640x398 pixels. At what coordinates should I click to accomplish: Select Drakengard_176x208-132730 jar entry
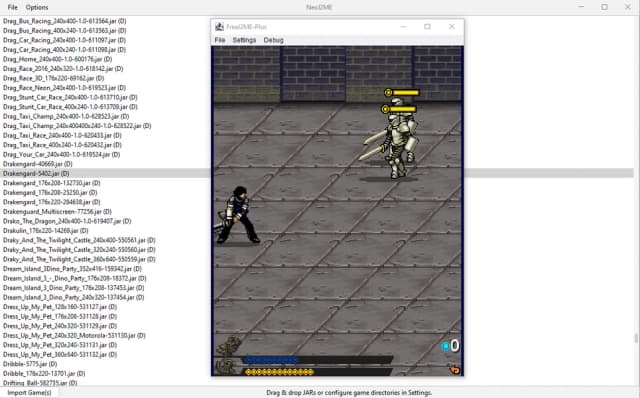51,183
